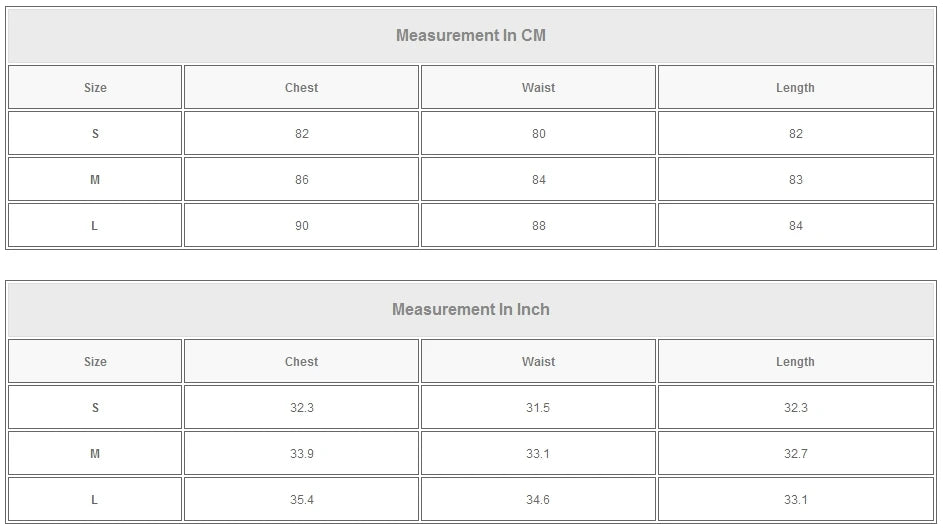Click the Size header in the Inch table
The image size is (943, 530).
95,362
